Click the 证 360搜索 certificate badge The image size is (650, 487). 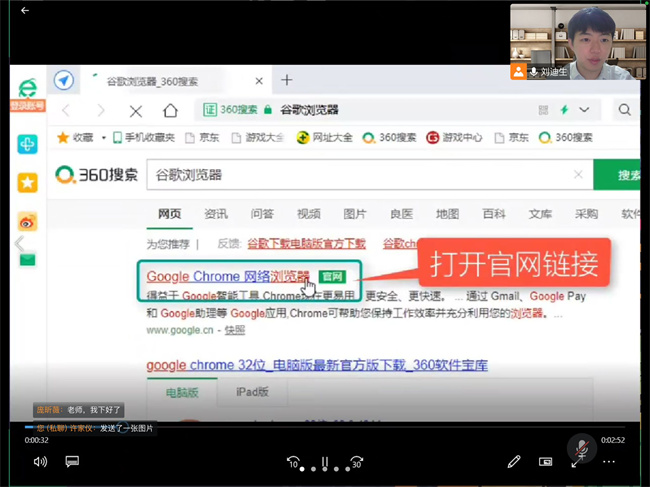[230, 110]
